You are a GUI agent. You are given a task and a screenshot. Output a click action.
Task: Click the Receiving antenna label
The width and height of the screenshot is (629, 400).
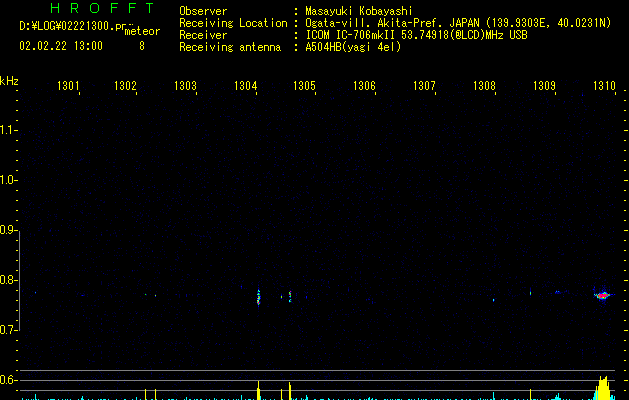[230, 47]
